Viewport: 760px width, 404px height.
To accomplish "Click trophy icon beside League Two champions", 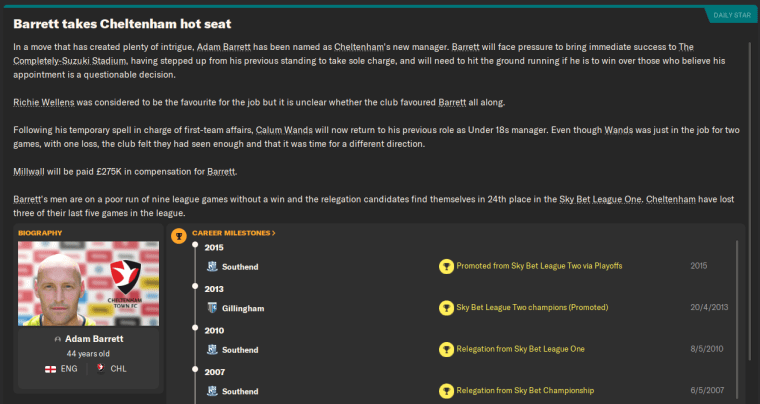I will (446, 308).
